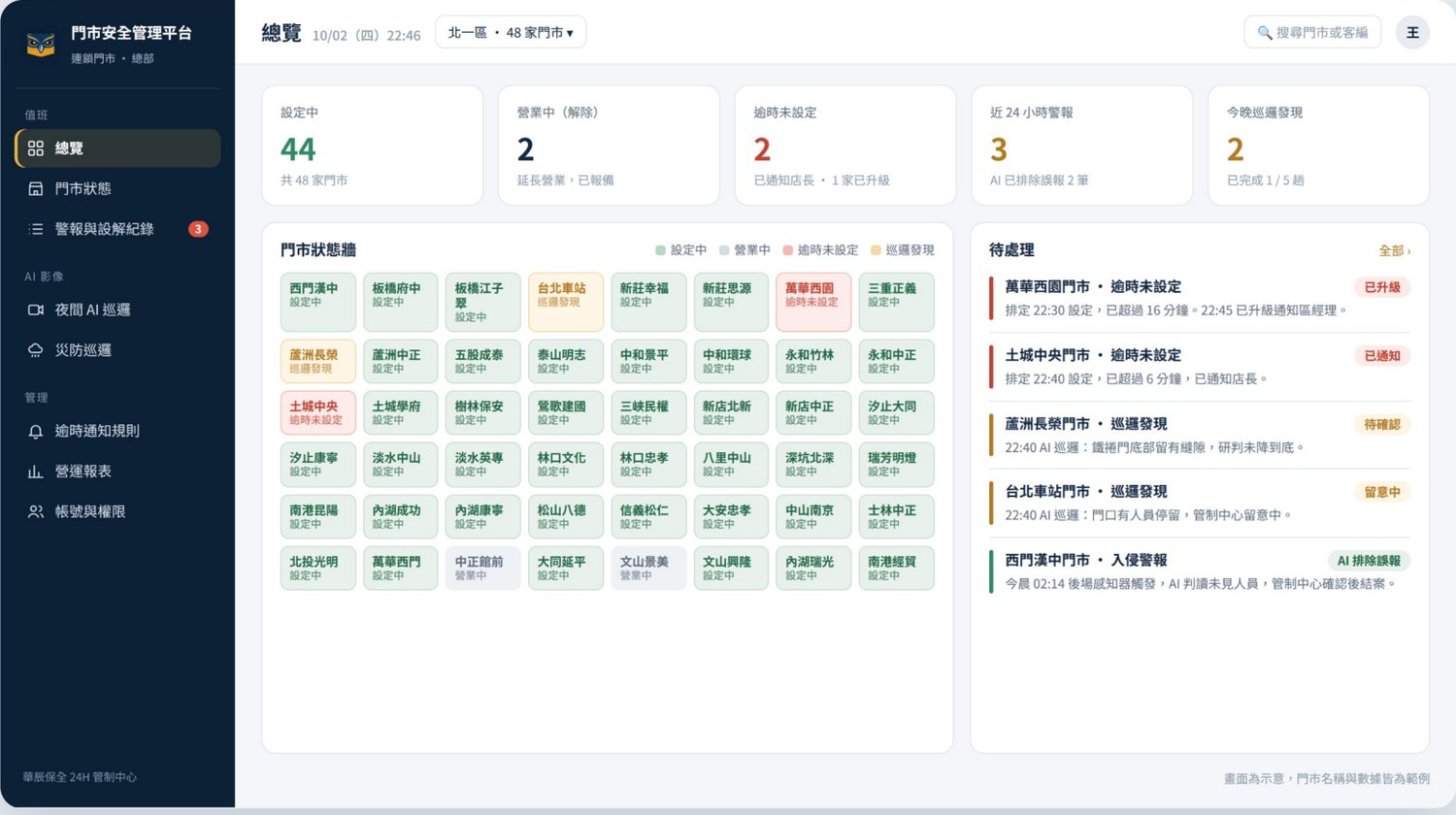
Task: Click the 營業中（解除）summary card
Action: [x=609, y=146]
